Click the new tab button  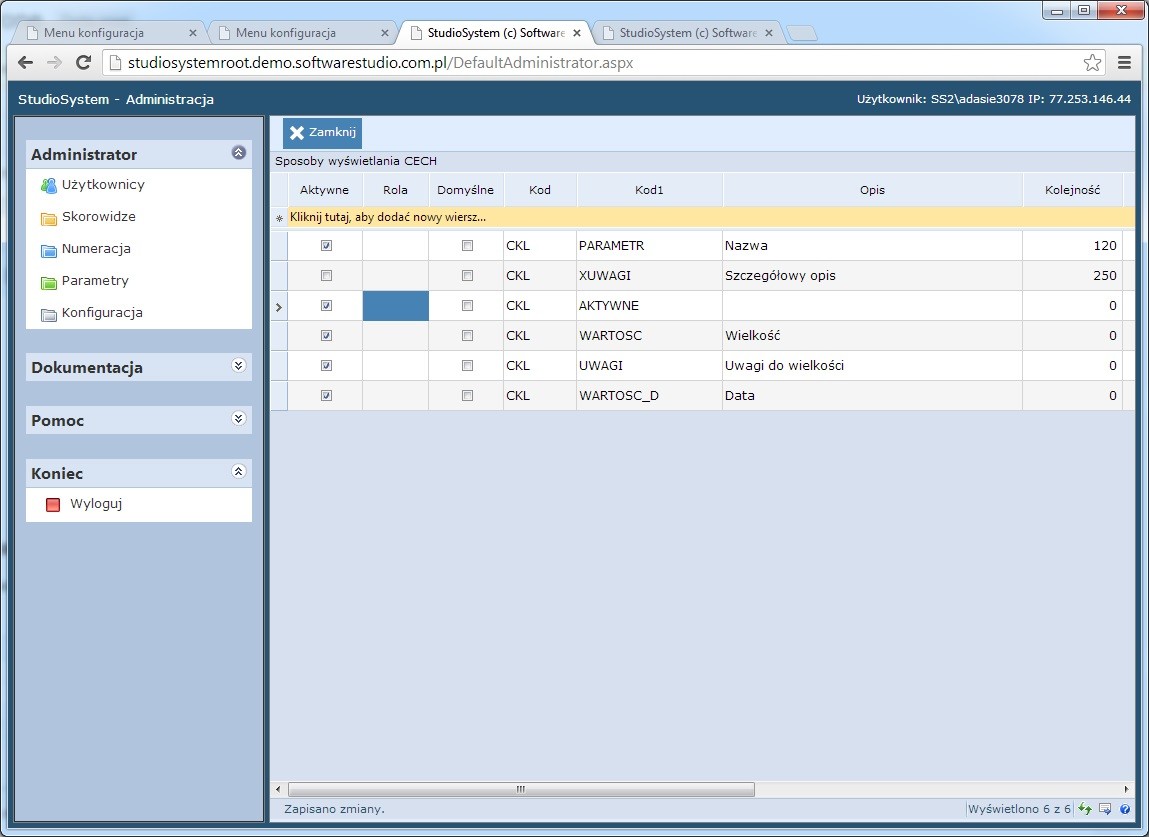point(802,33)
